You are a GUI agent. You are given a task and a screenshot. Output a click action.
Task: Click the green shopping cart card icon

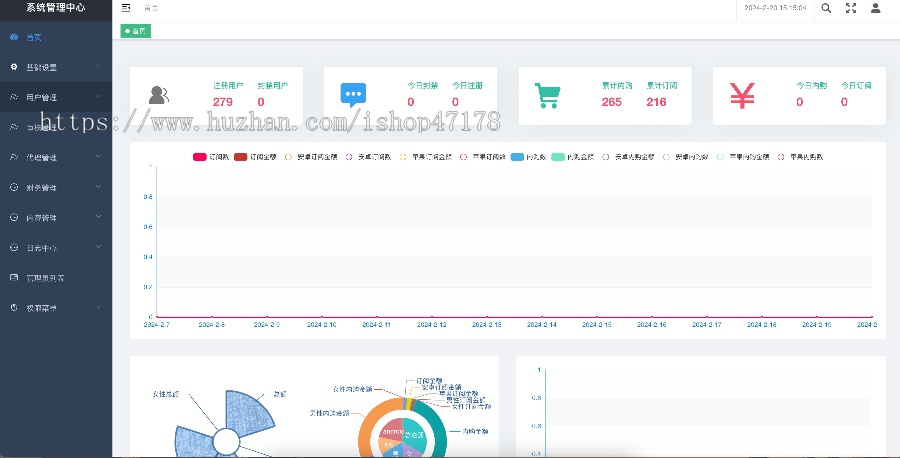coord(548,95)
